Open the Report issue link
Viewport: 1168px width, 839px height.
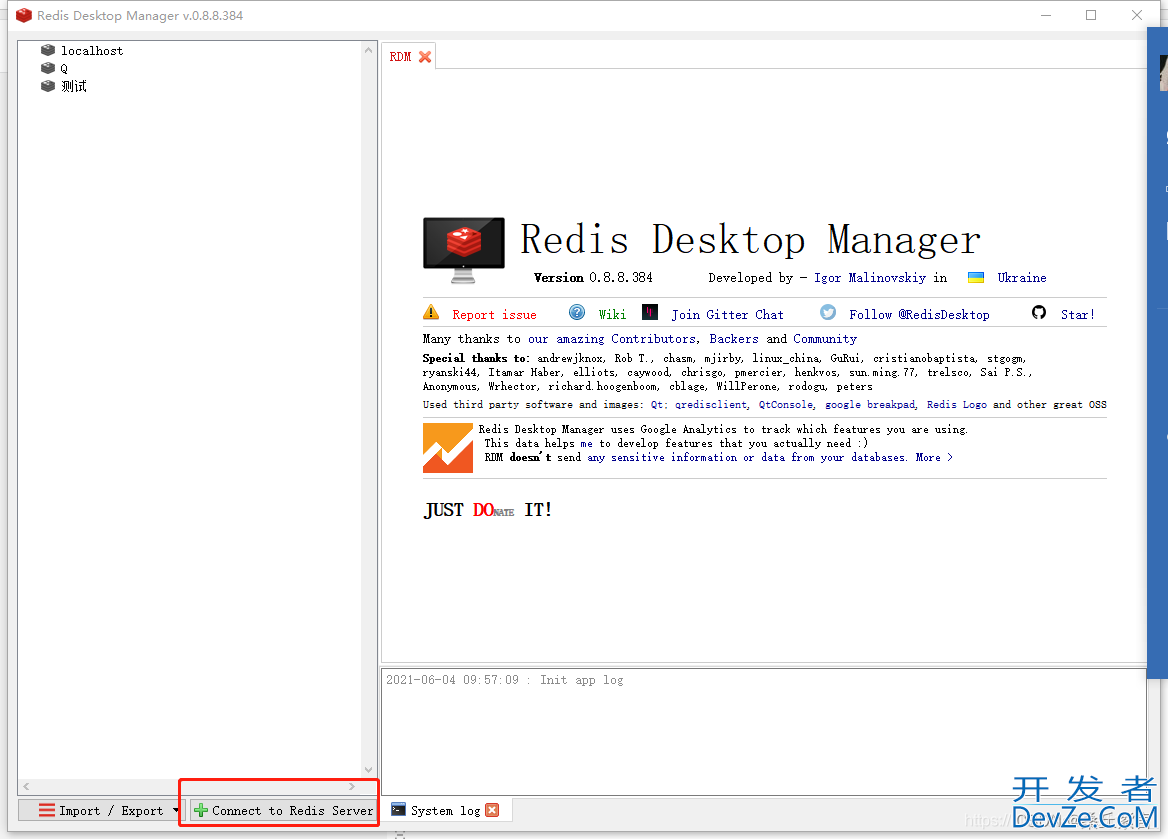tap(494, 314)
